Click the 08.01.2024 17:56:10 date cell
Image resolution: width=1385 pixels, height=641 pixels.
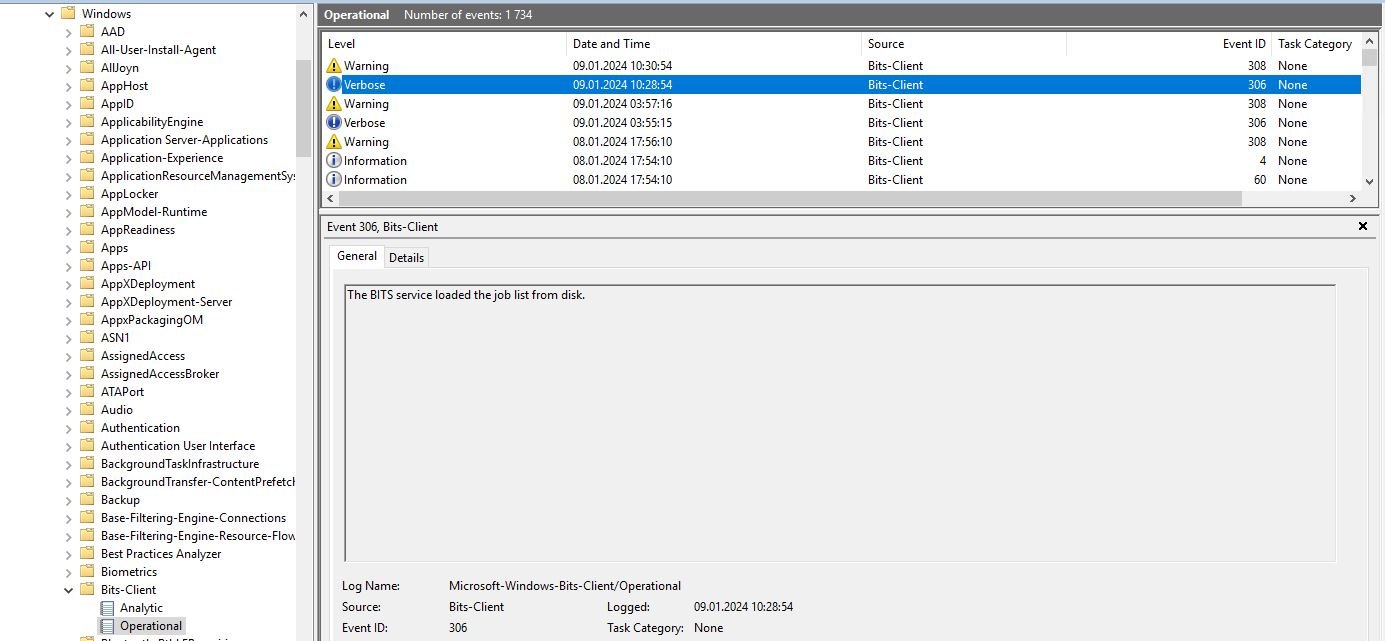(x=622, y=142)
